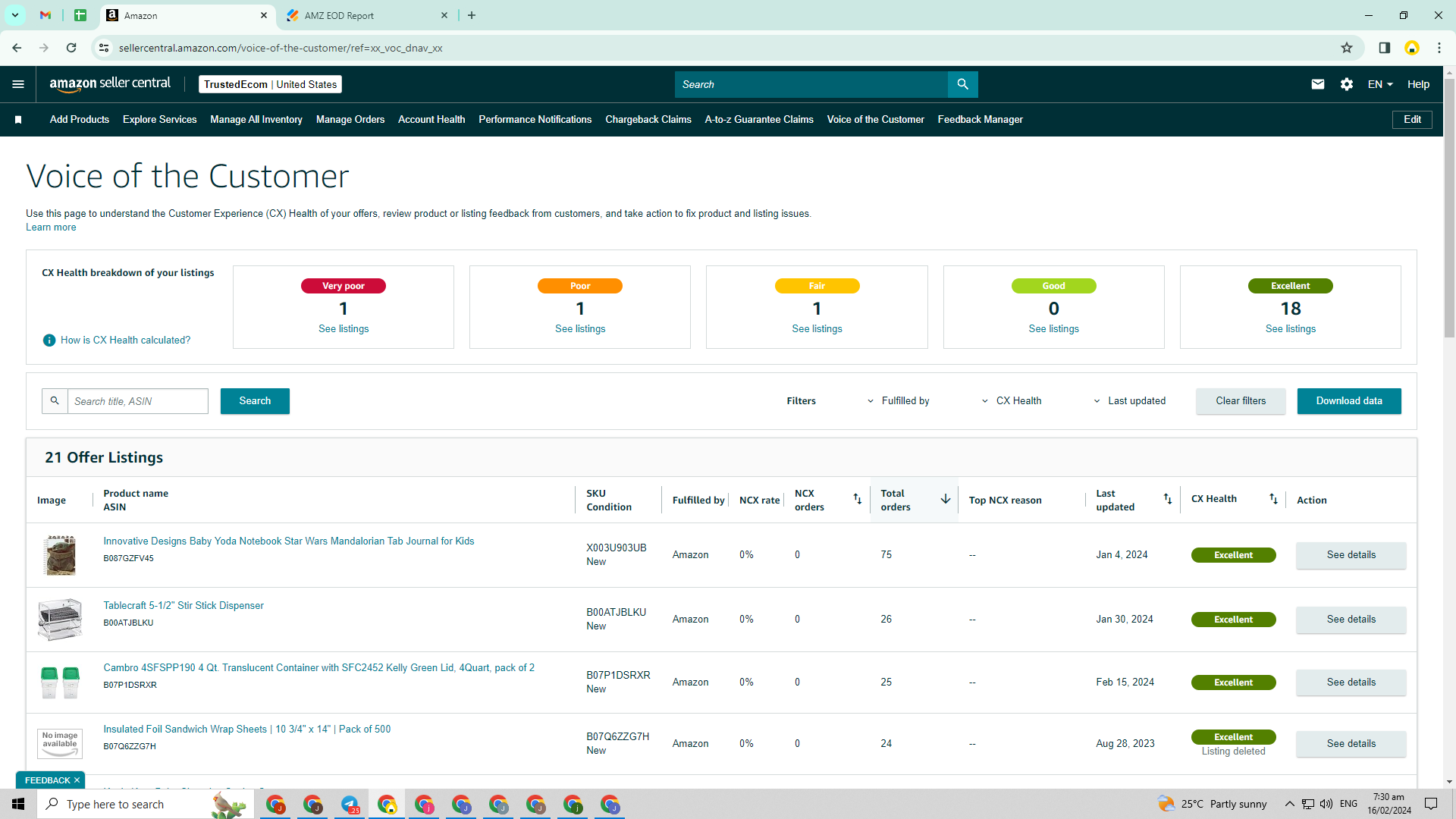The width and height of the screenshot is (1456, 819).
Task: Click the Tablecraft dispenser thumbnail
Action: [60, 620]
